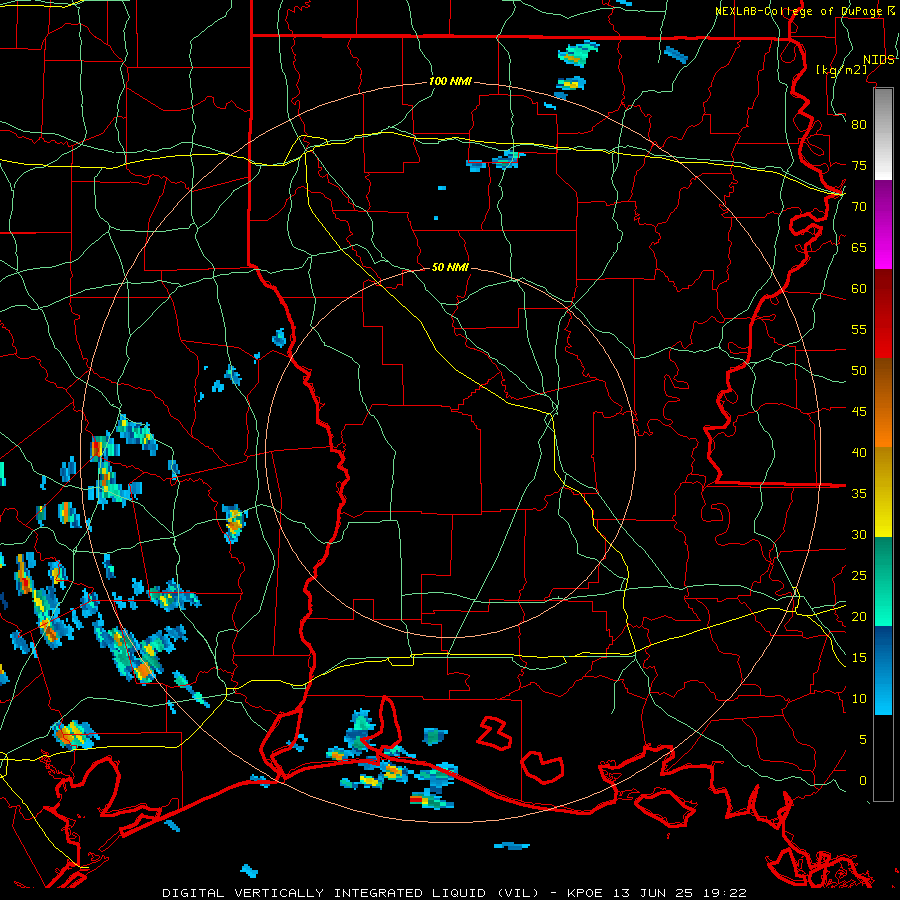Click the 50 NMI range ring label
Screen dimensions: 900x900
[450, 267]
